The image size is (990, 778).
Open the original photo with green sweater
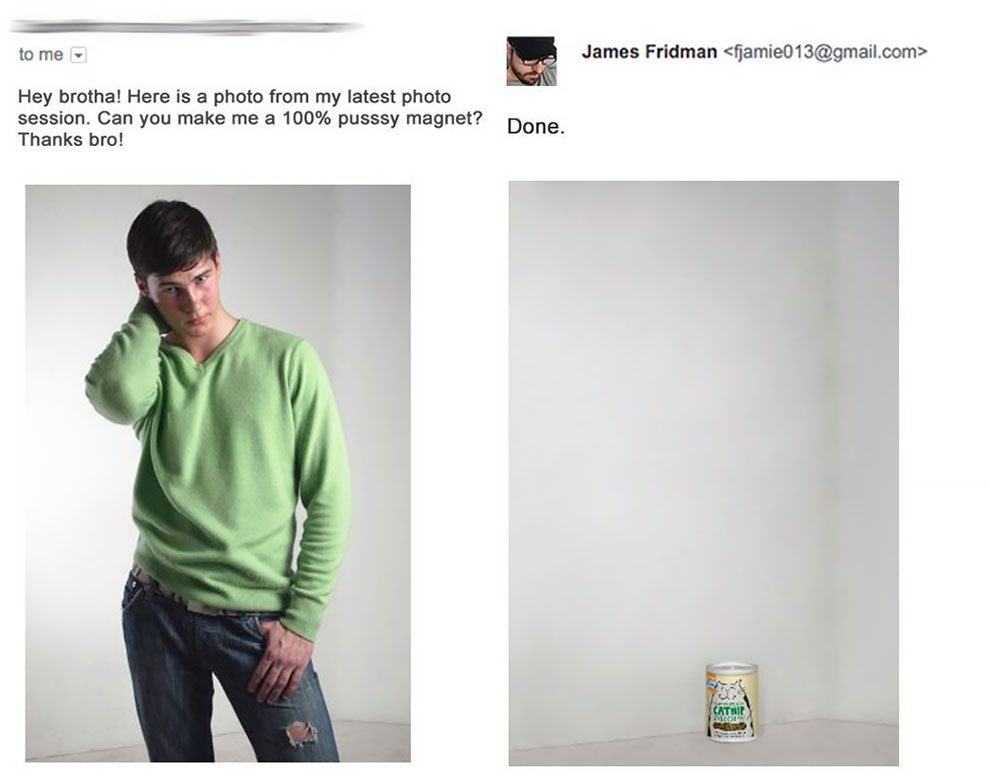pos(218,473)
